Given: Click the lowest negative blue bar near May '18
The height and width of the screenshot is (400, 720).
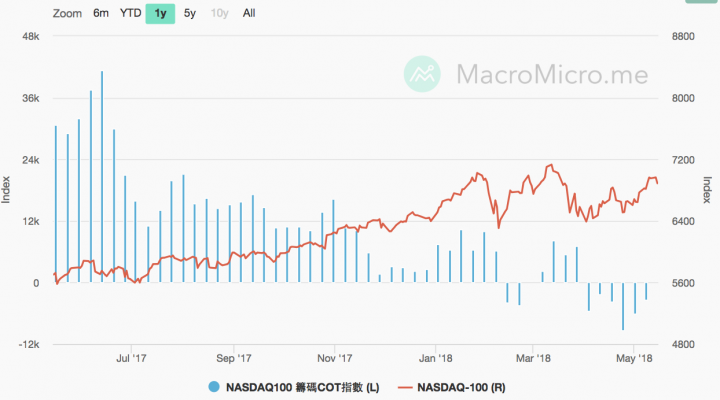Looking at the screenshot, I should [x=623, y=306].
